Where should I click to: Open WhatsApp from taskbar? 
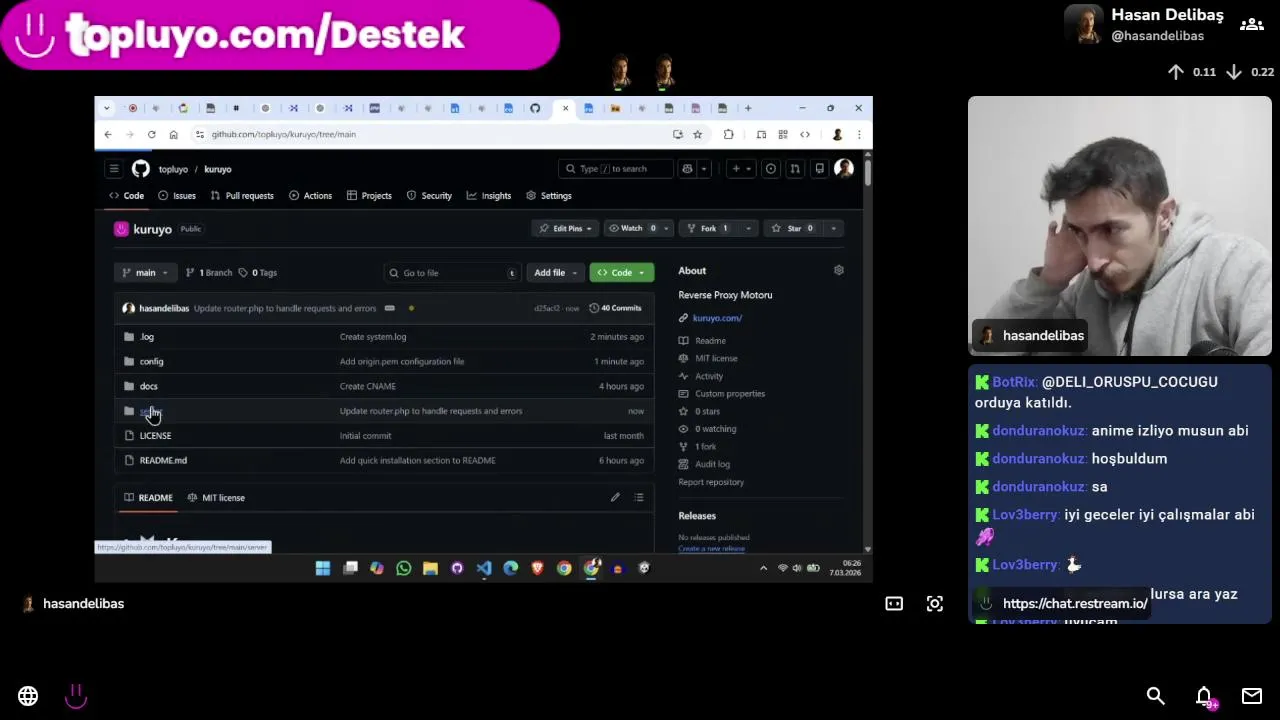pos(404,568)
